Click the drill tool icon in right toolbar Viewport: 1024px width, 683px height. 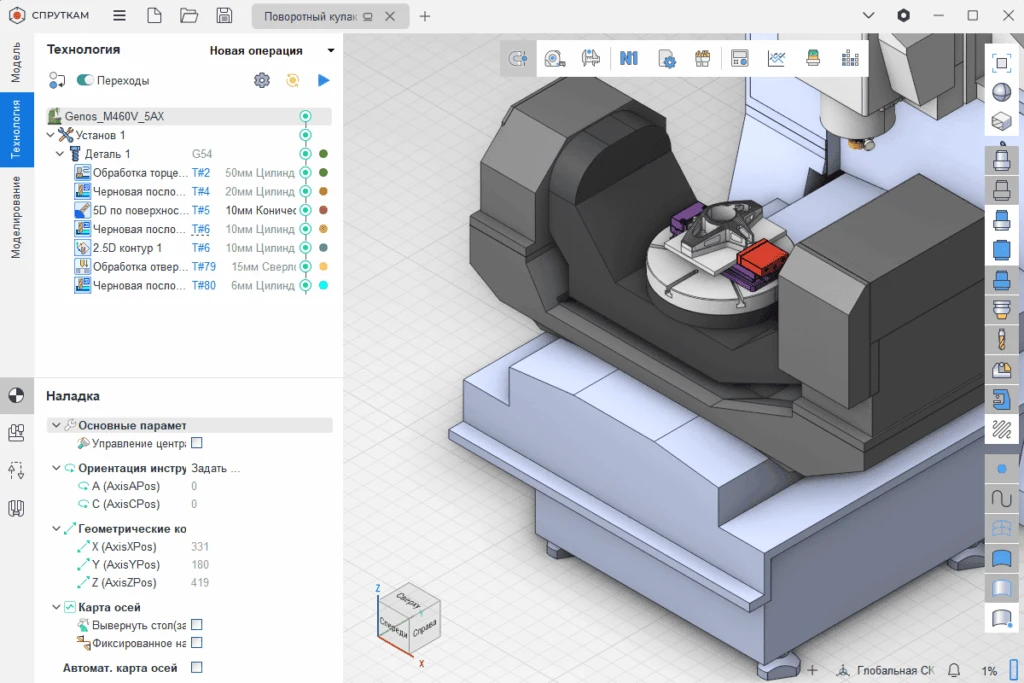tap(1001, 340)
